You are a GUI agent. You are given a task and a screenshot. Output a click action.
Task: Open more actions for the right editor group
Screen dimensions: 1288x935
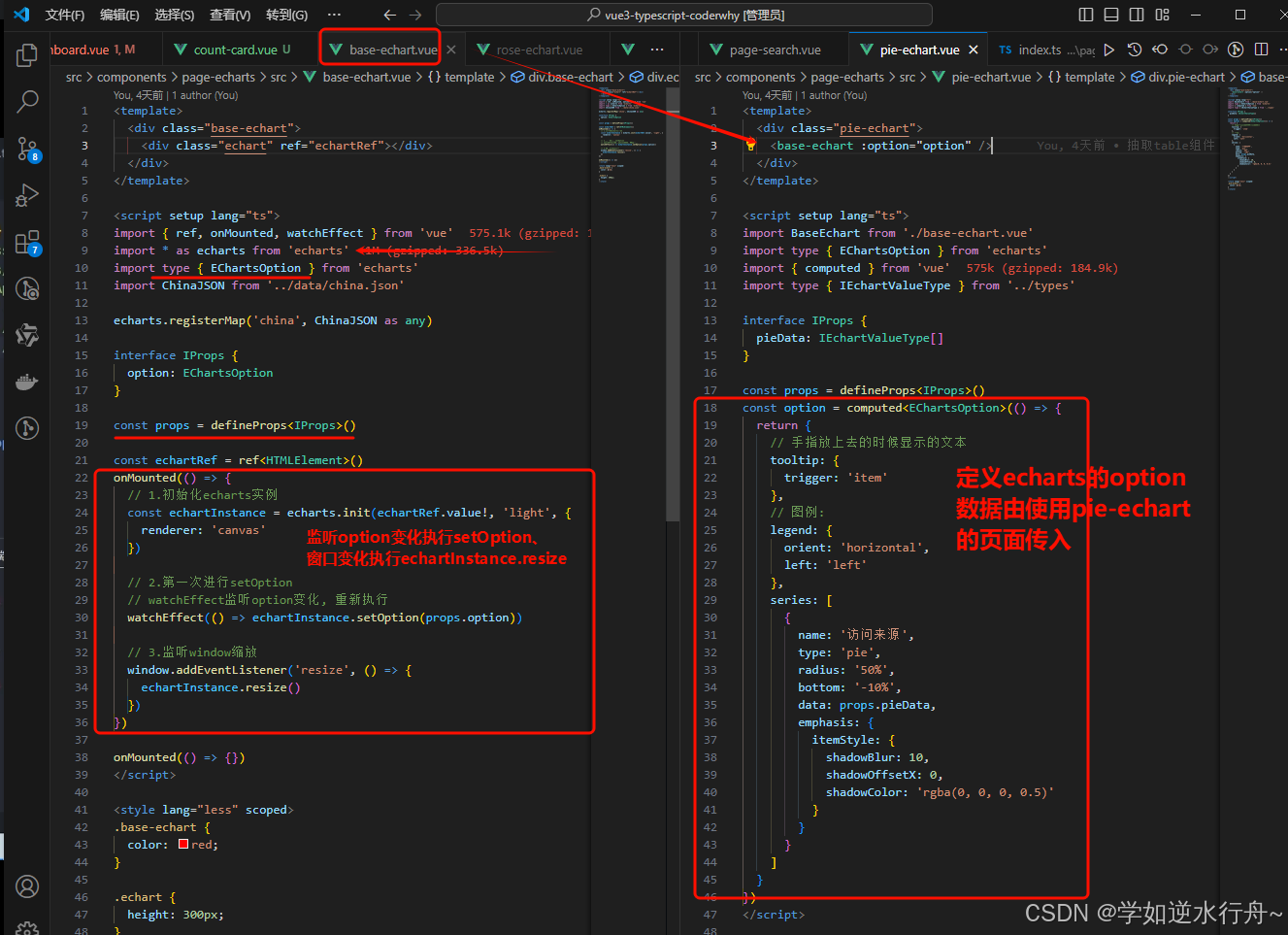pyautogui.click(x=1283, y=50)
